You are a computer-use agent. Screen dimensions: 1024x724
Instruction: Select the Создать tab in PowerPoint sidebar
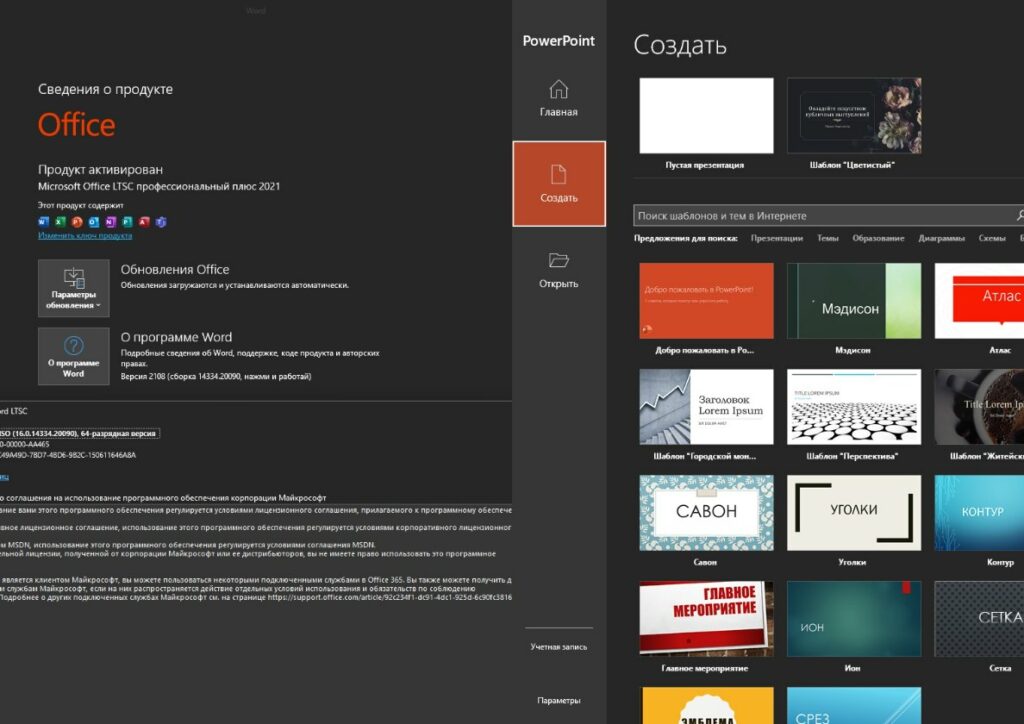pyautogui.click(x=559, y=183)
